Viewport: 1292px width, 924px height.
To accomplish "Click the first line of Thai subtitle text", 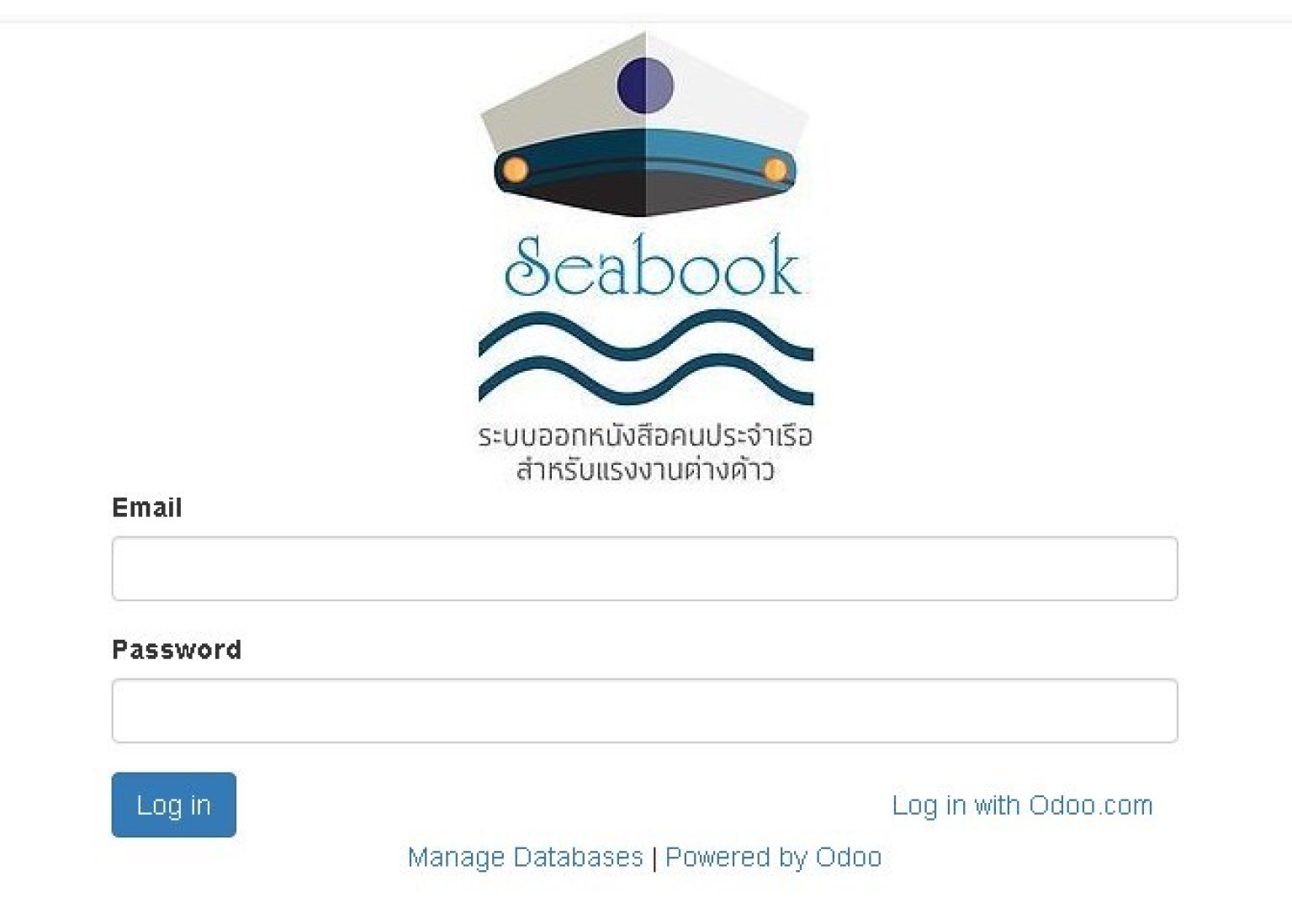I will coord(645,436).
